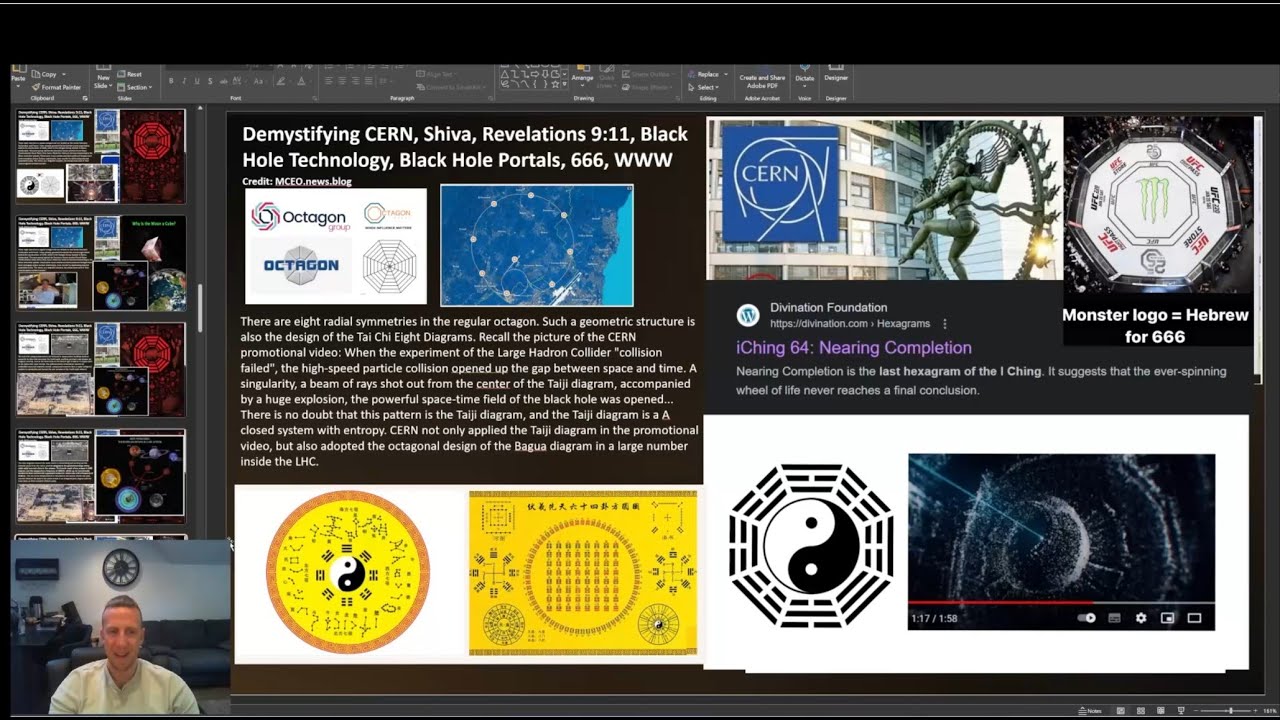Click the 'iChing 64: Nearing Completion' link

tap(854, 348)
